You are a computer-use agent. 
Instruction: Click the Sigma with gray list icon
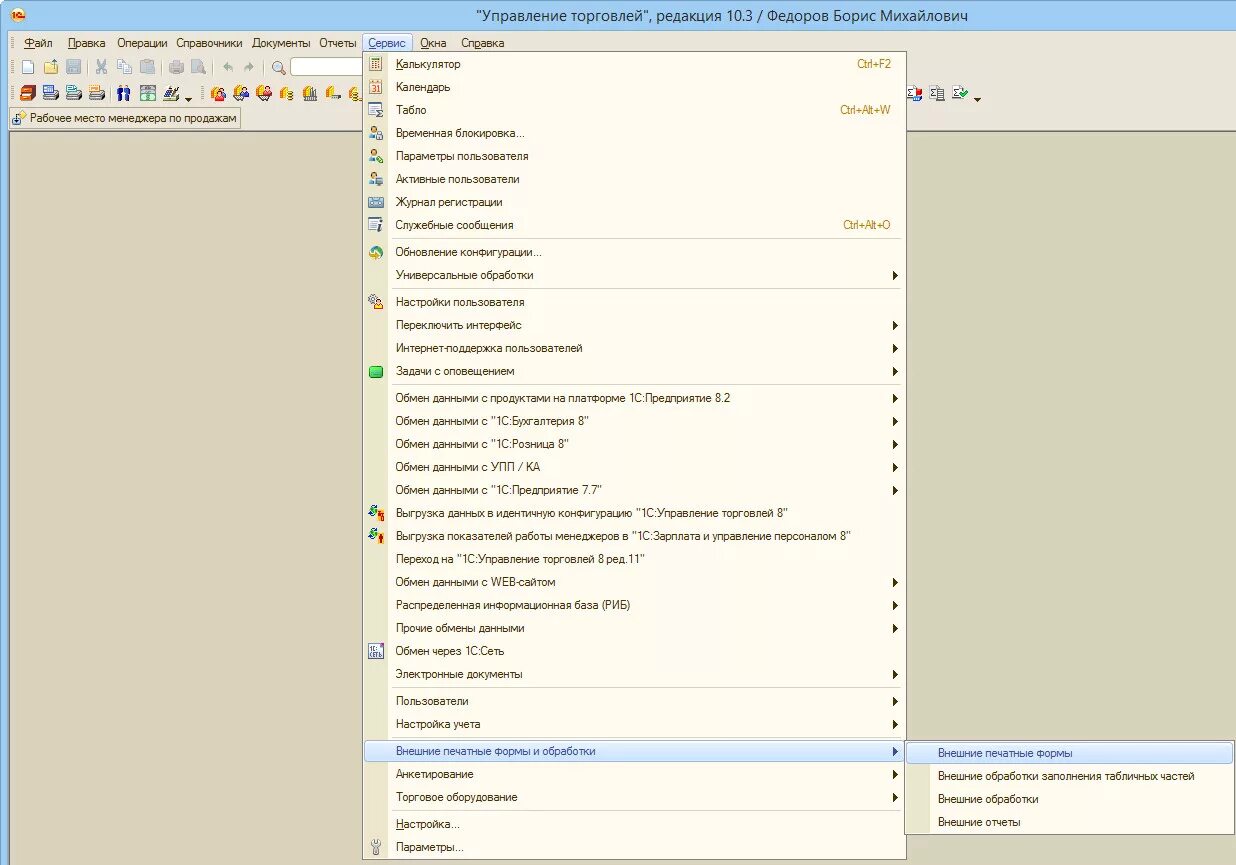pos(937,93)
